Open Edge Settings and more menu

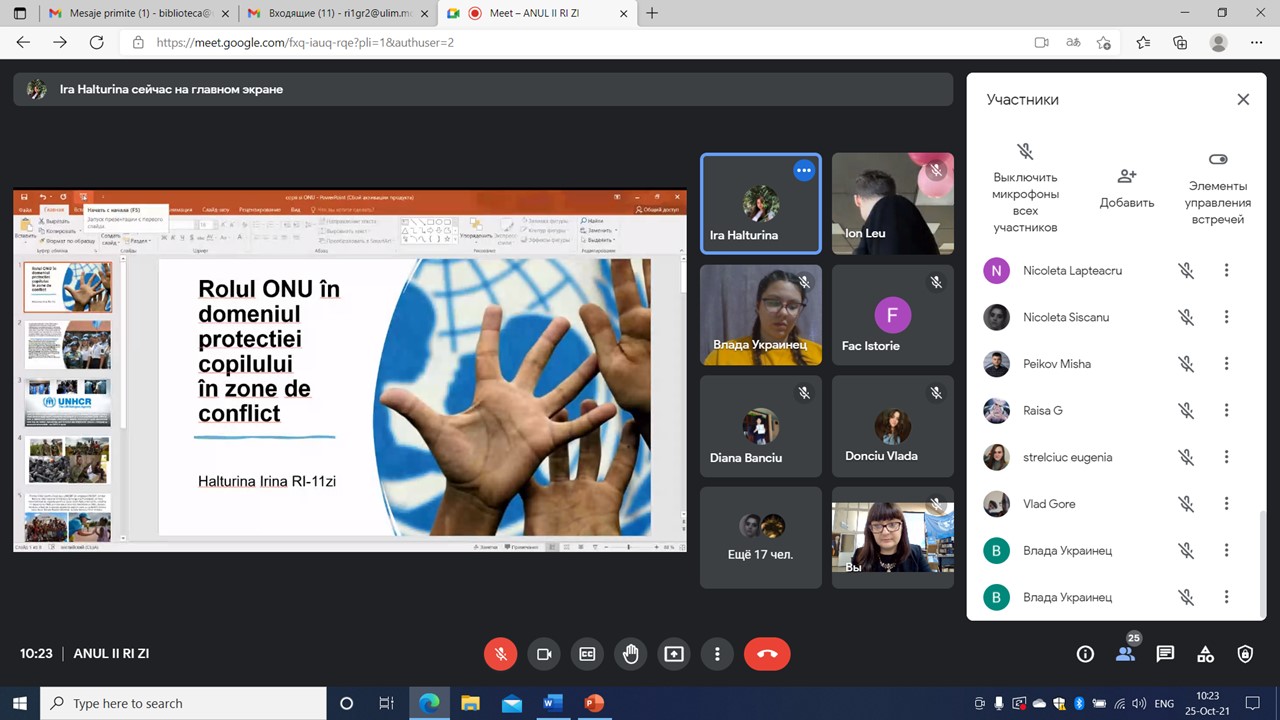pyautogui.click(x=1257, y=43)
